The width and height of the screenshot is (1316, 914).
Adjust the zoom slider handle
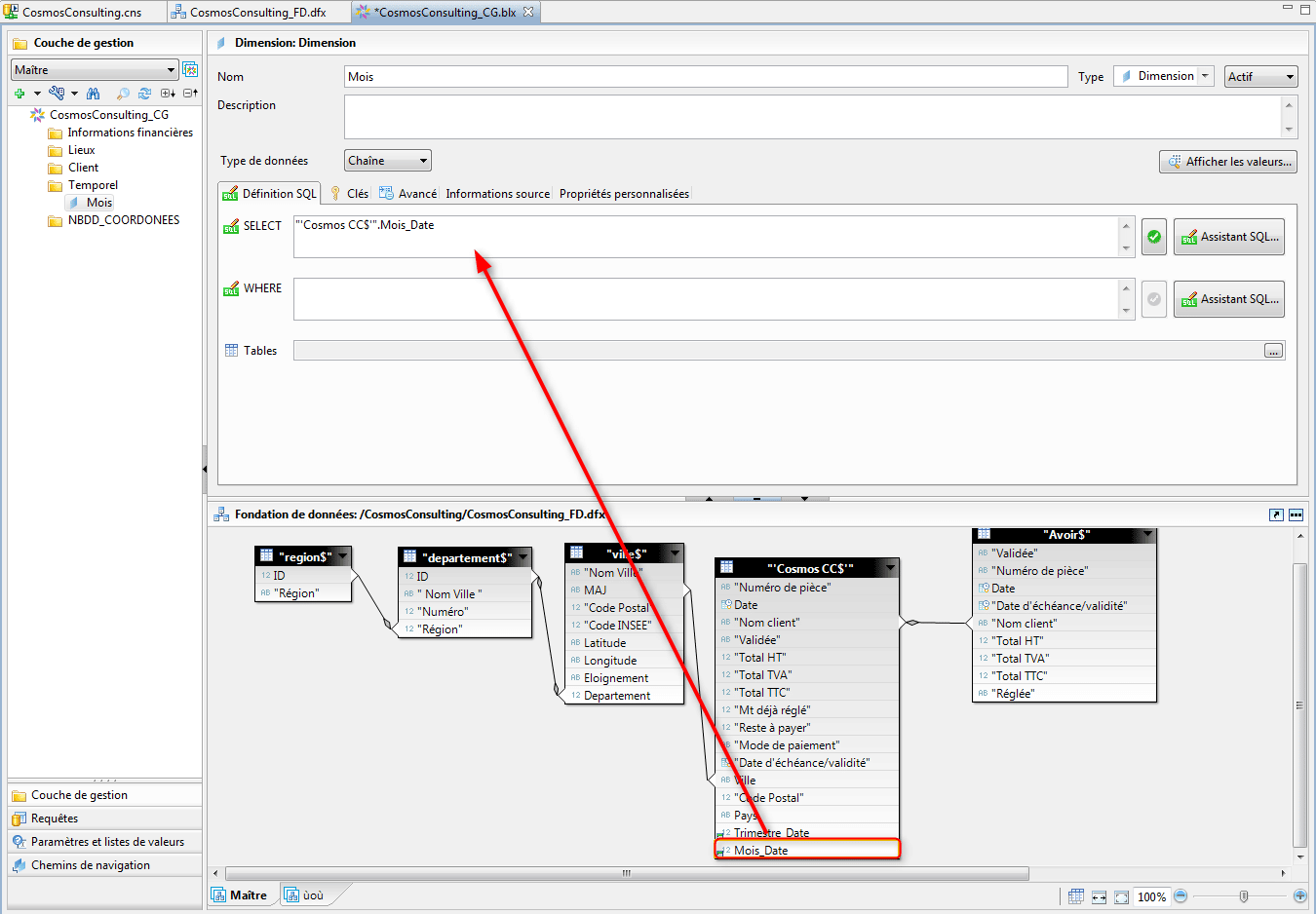(1244, 895)
